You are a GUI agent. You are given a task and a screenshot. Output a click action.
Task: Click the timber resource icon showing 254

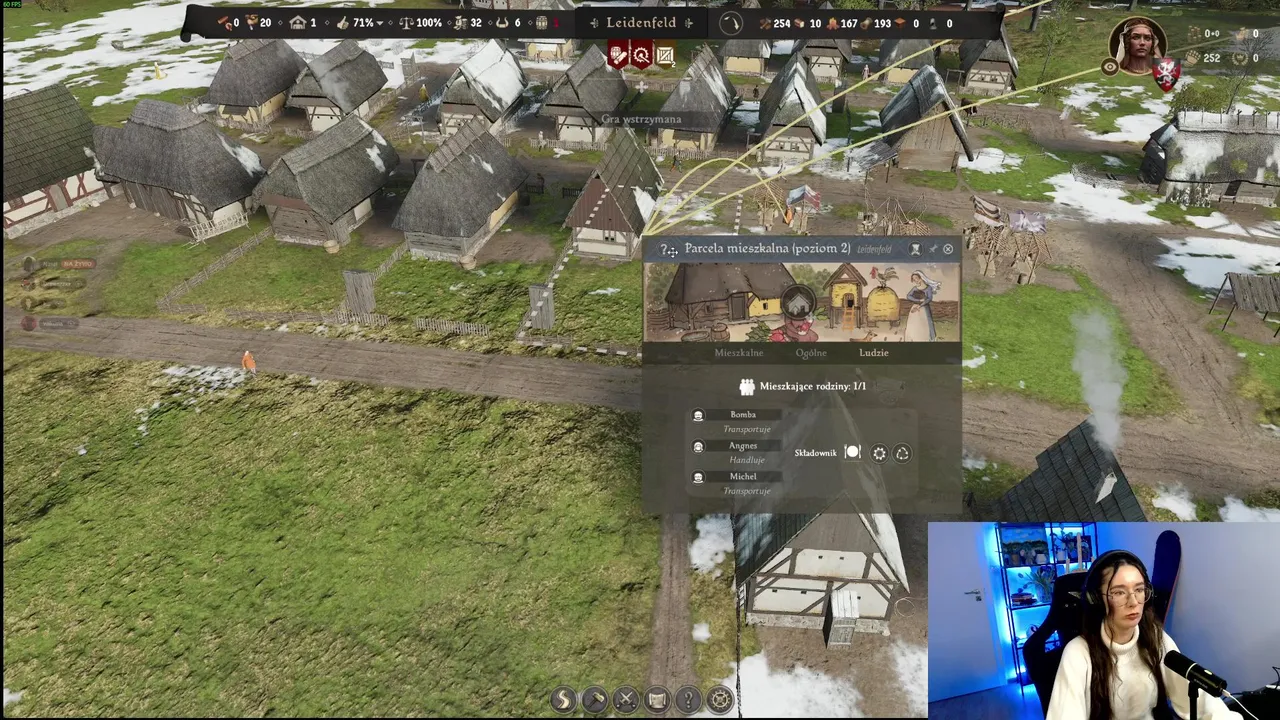765,23
